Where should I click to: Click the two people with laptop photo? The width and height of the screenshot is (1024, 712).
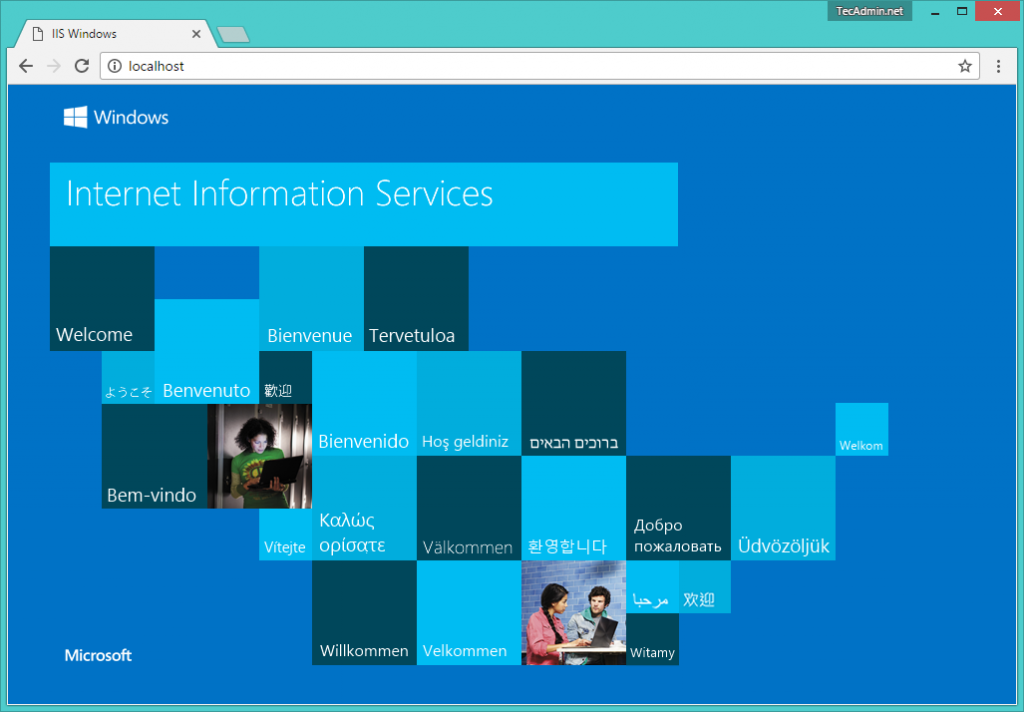[573, 612]
